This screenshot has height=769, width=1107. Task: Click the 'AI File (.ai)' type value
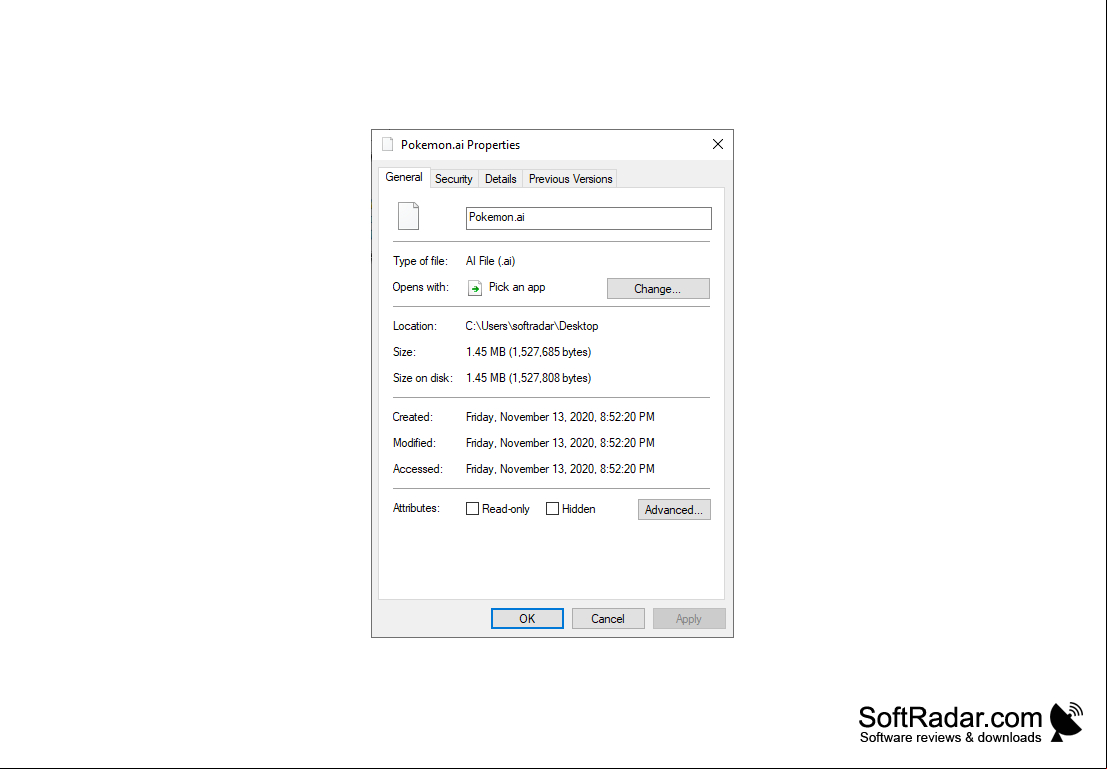[x=491, y=261]
